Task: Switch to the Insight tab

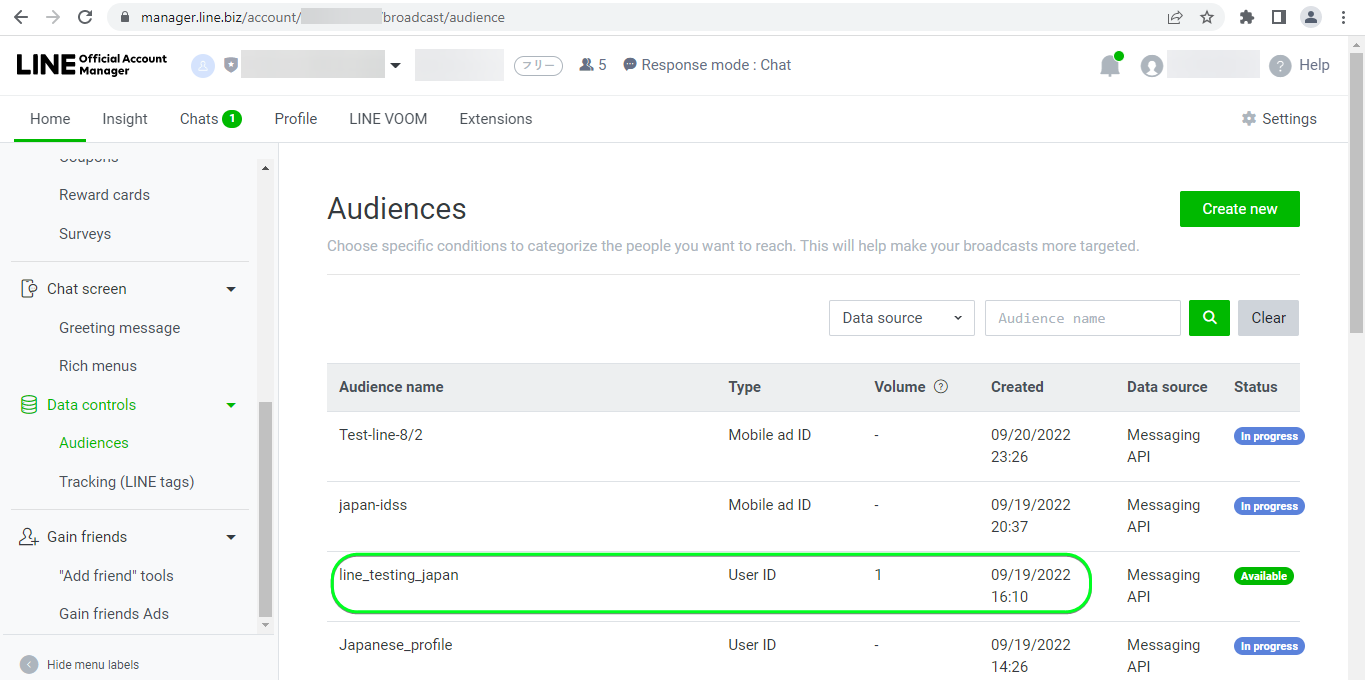Action: pos(125,119)
